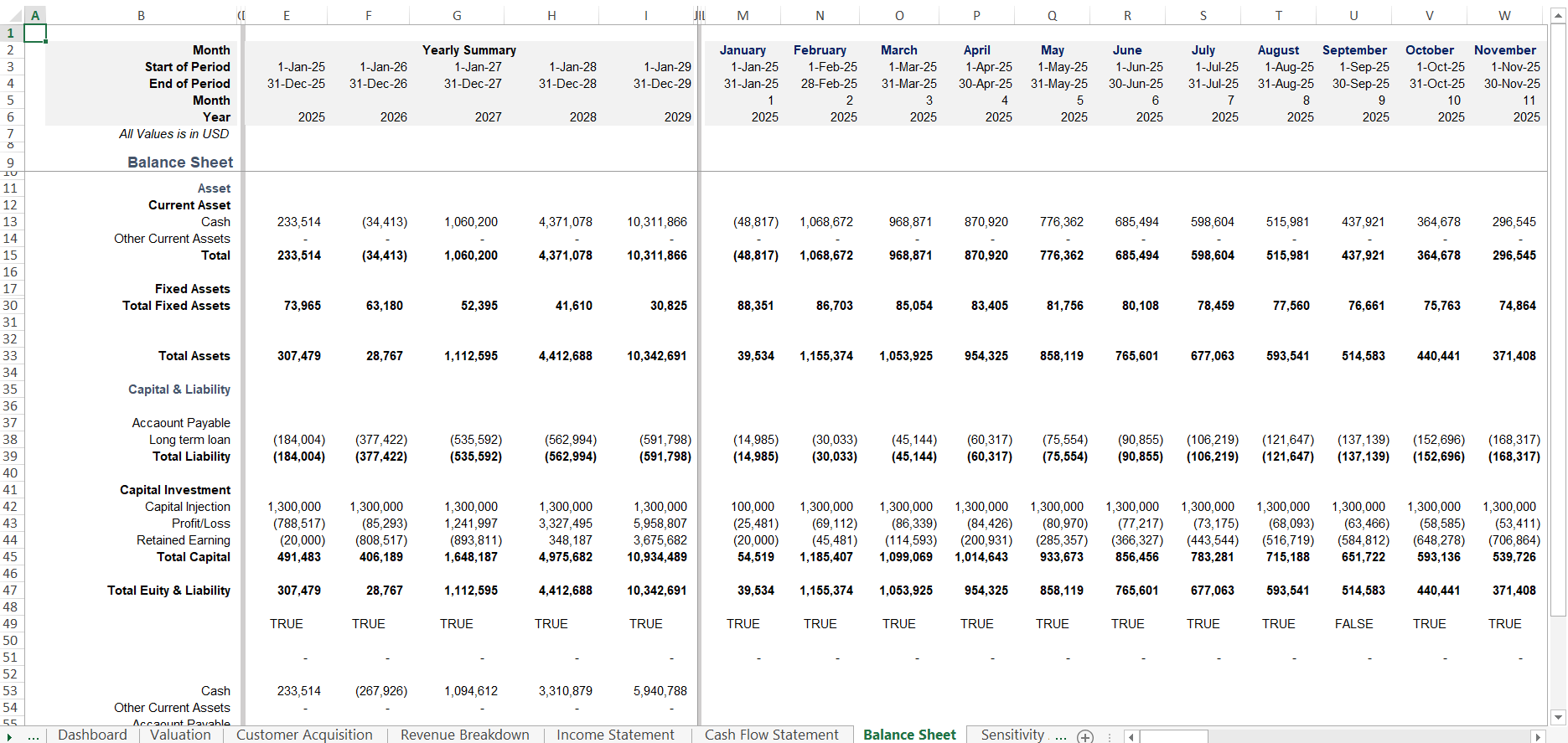Select column W header

(1504, 16)
